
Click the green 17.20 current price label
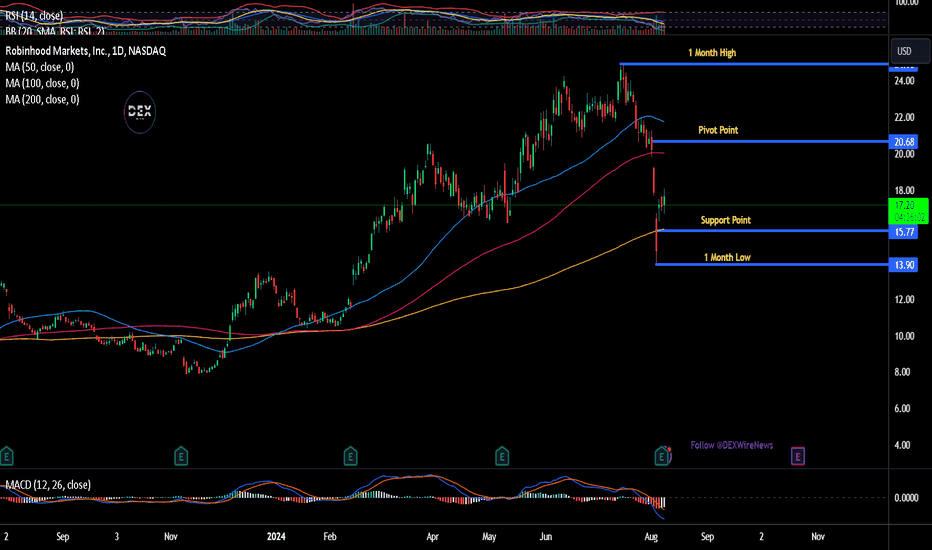click(x=908, y=210)
